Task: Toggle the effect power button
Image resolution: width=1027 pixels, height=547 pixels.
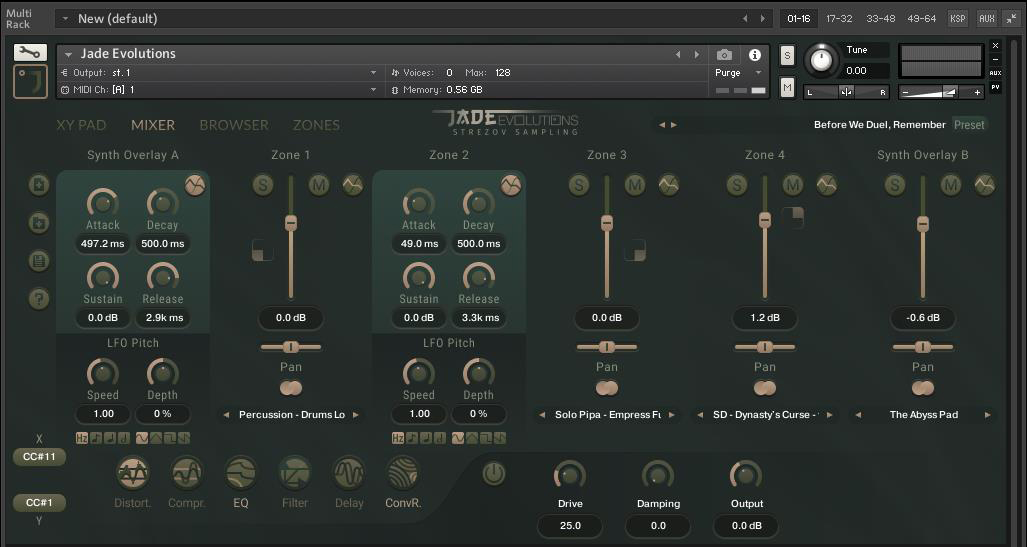Action: point(494,474)
